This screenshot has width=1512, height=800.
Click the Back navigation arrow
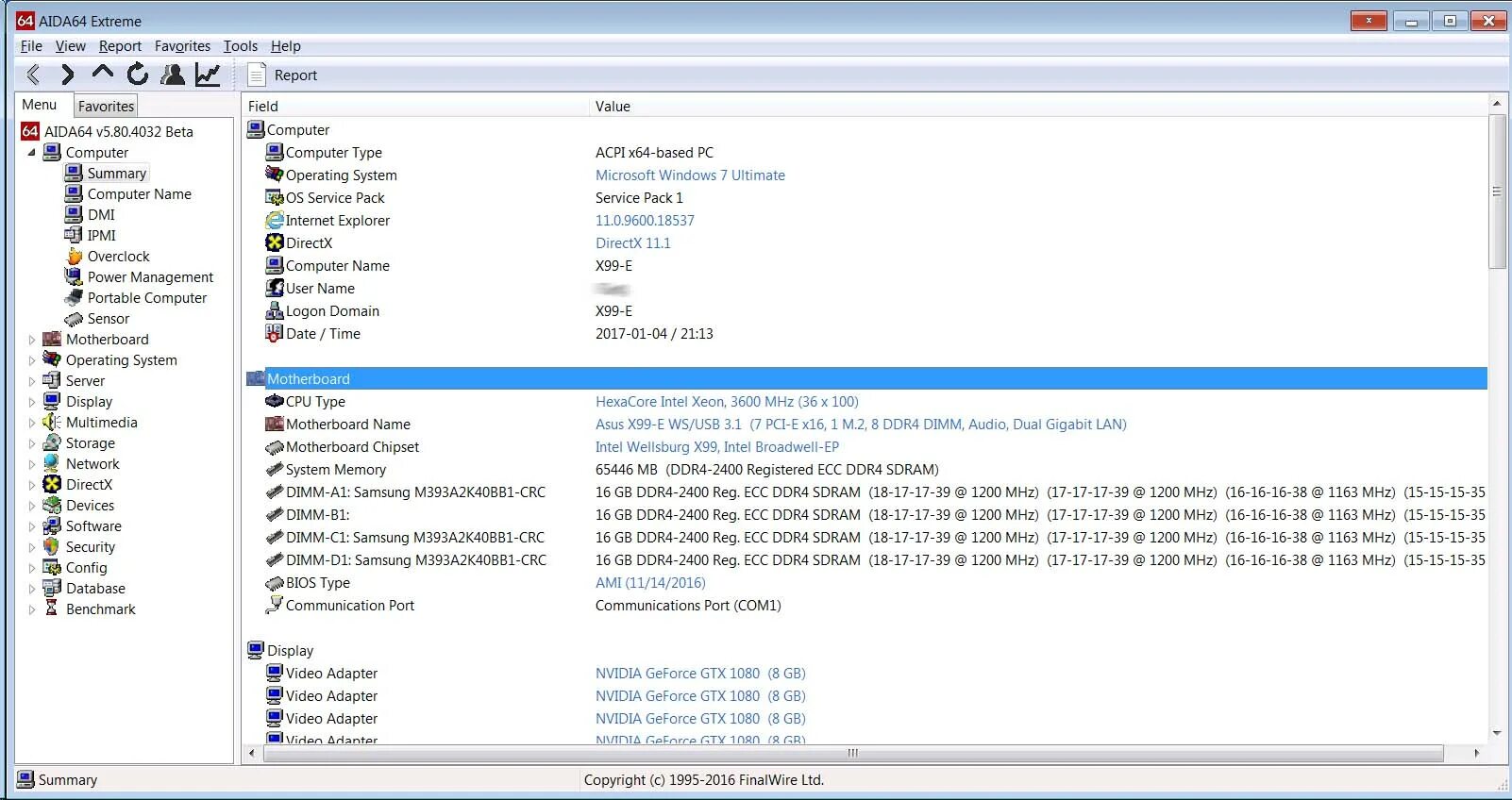[x=33, y=75]
